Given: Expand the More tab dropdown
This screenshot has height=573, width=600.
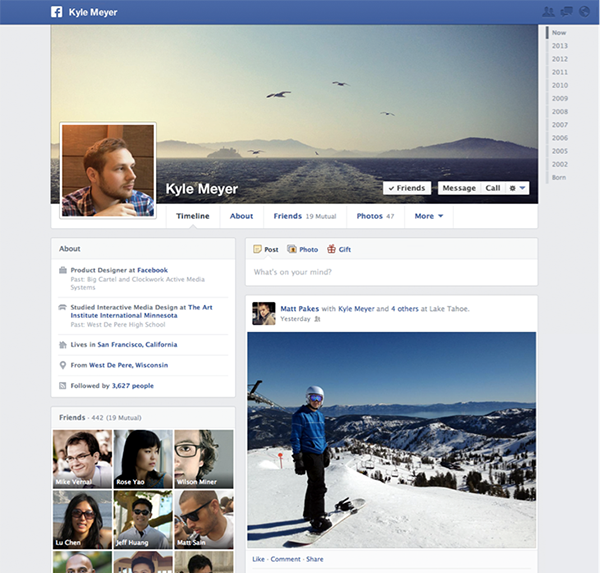Looking at the screenshot, I should point(429,216).
